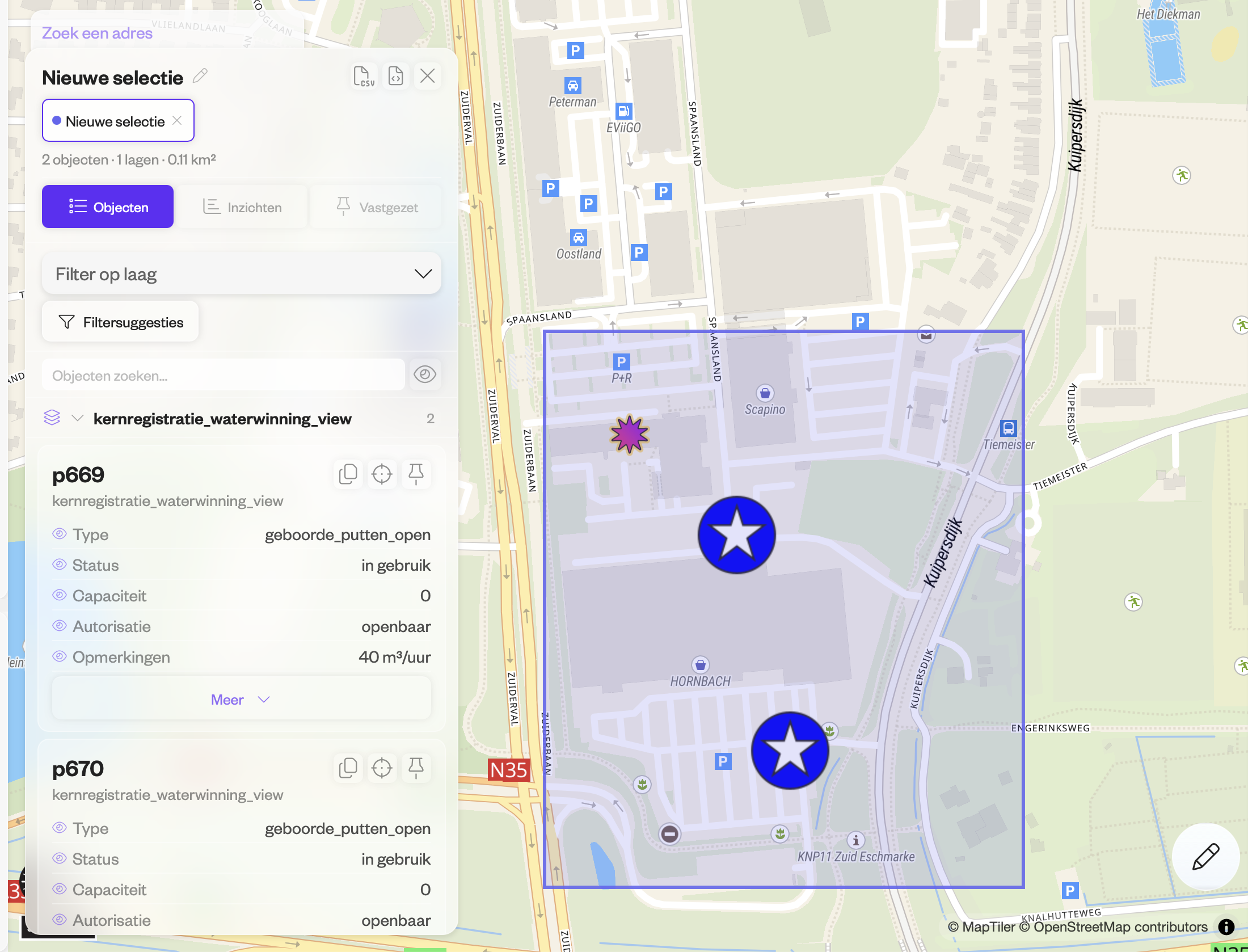
Task: Select the Nieuwe selectie chip
Action: tap(118, 120)
